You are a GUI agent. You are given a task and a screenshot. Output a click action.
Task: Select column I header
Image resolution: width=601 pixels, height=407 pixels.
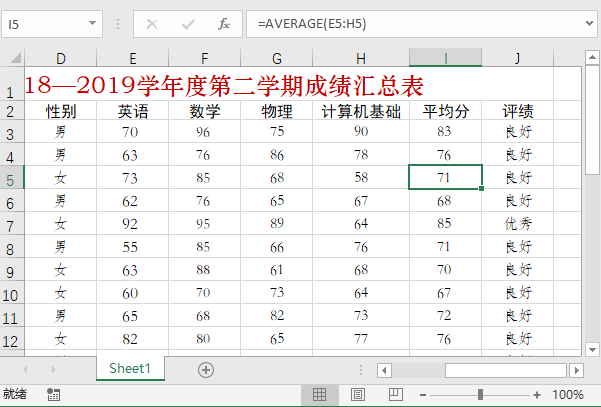(x=445, y=58)
